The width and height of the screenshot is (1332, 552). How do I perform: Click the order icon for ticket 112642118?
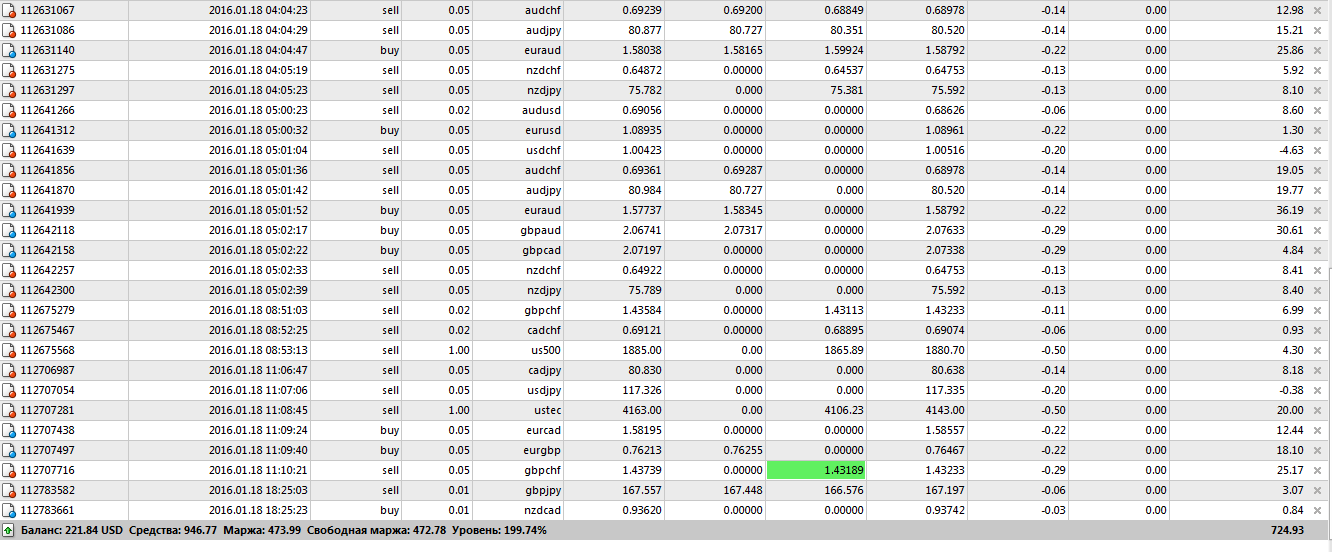9,230
